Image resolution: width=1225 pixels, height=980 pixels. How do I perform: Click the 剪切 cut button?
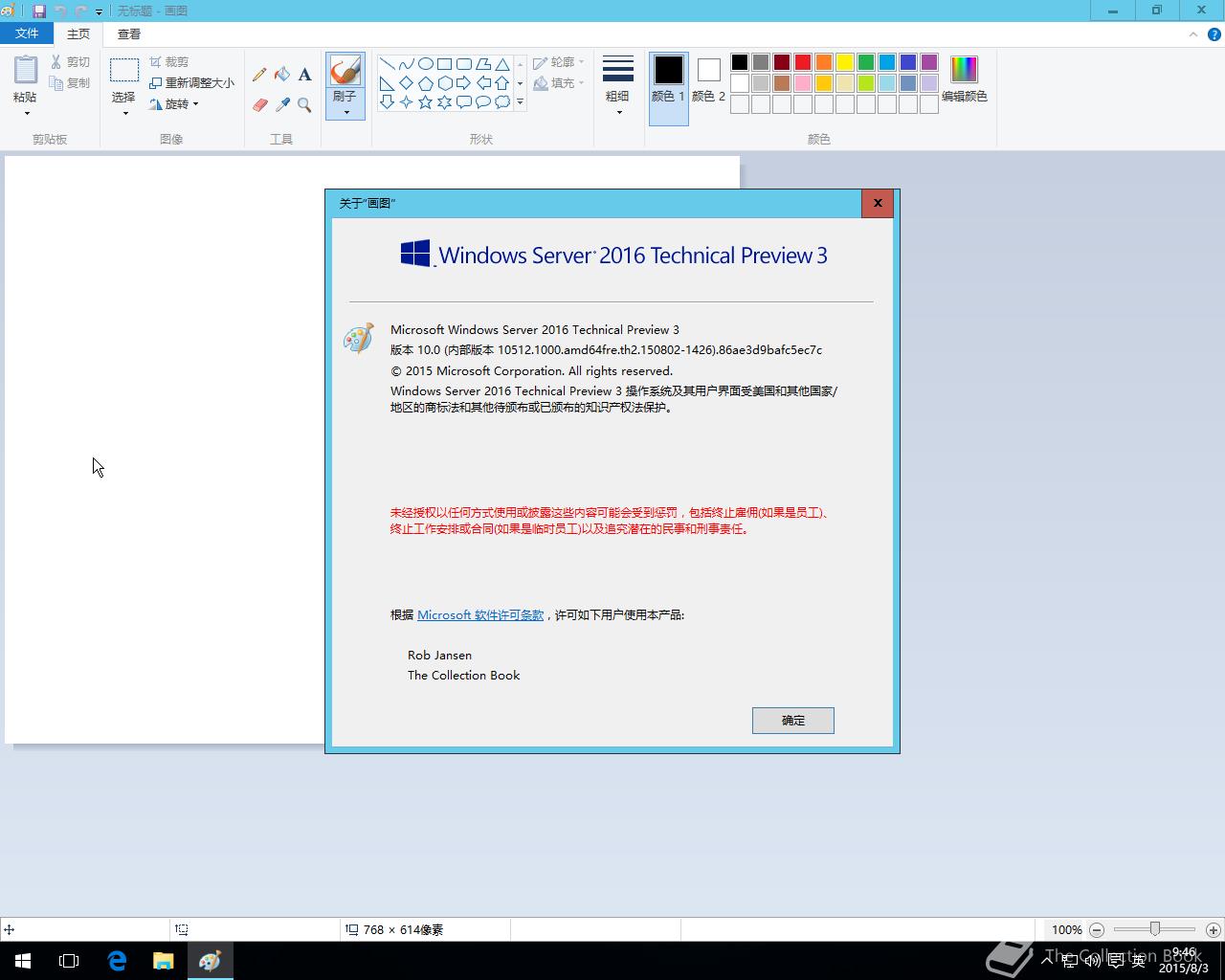(x=70, y=62)
